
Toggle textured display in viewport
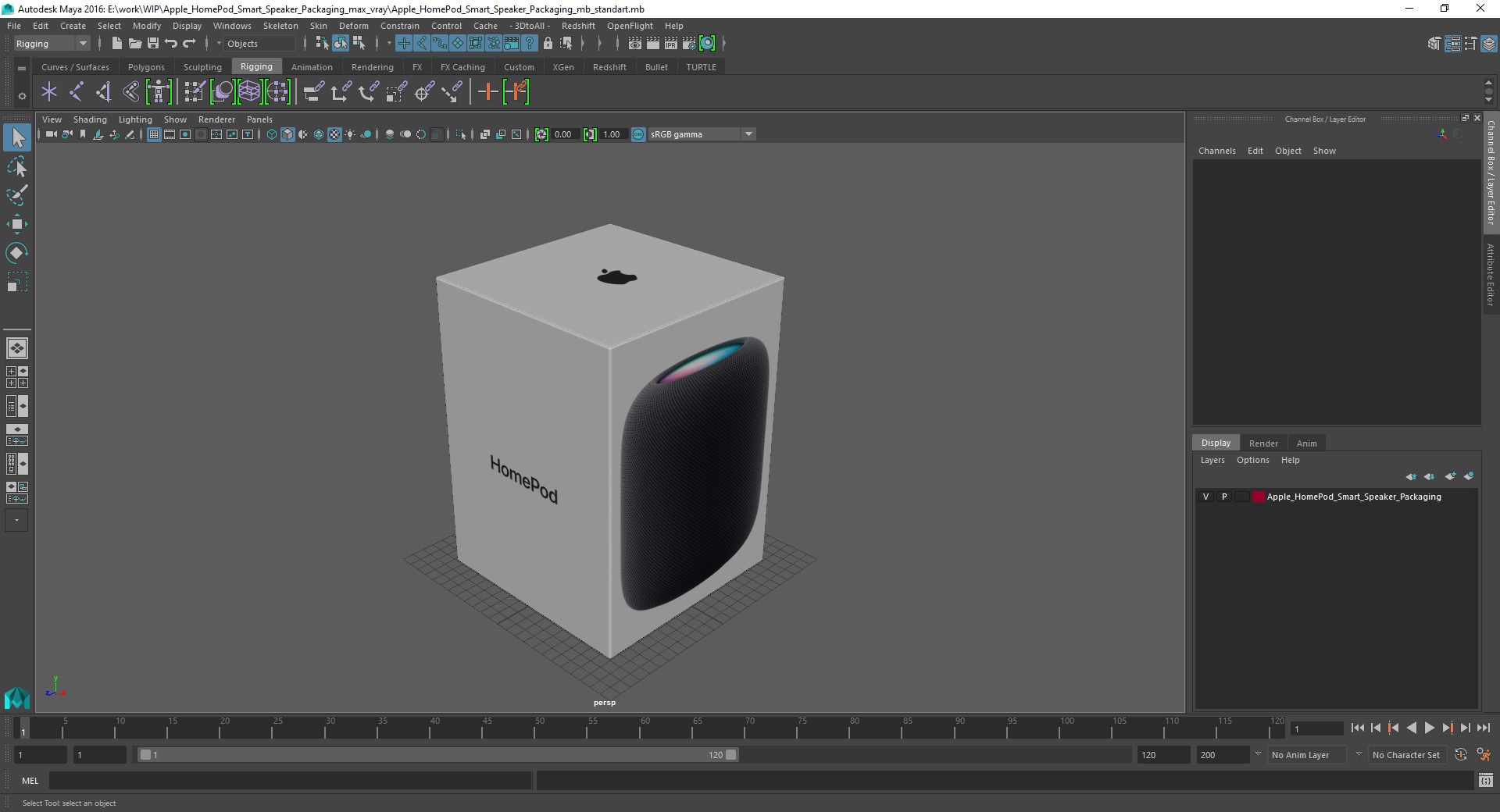(334, 134)
